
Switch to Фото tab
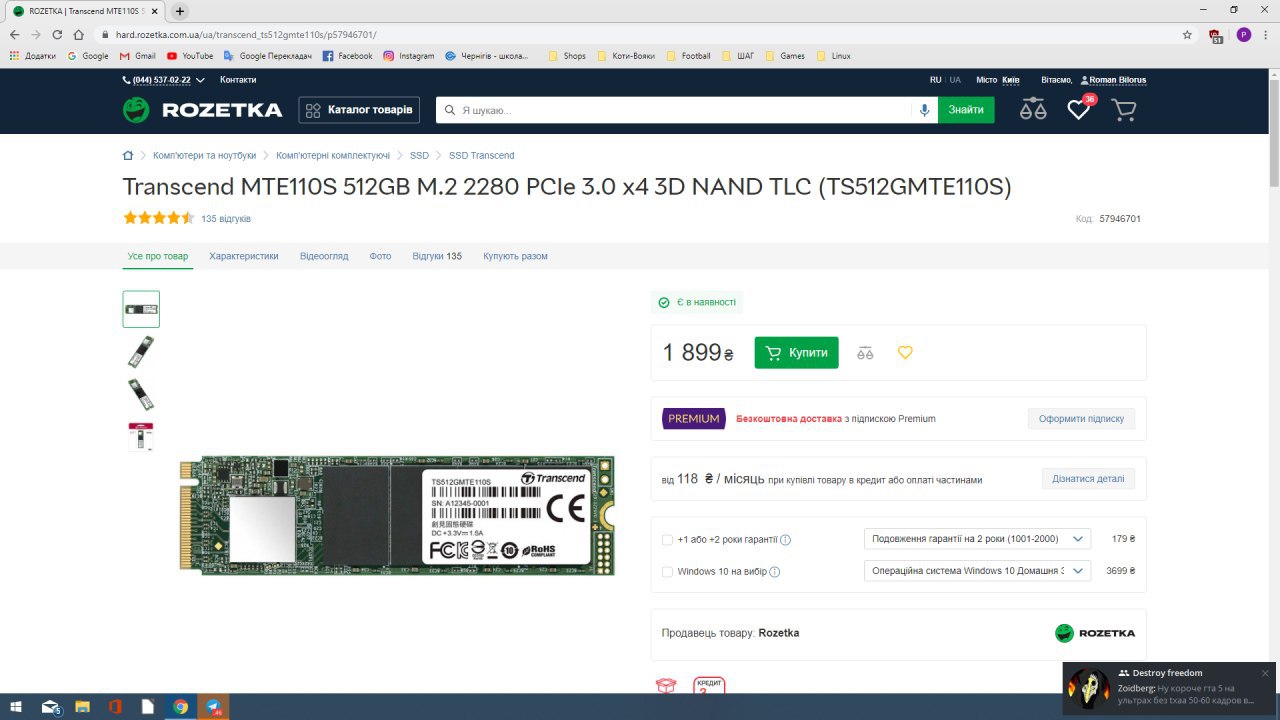tap(380, 256)
